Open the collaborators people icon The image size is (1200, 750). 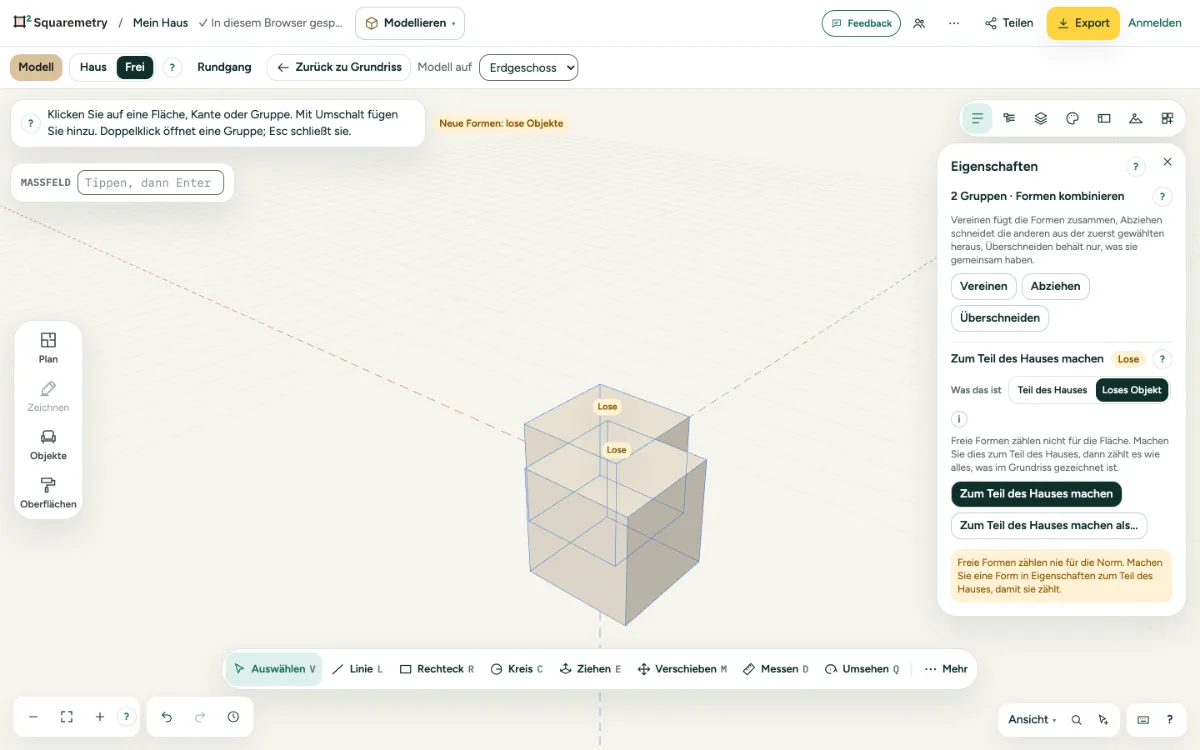(x=919, y=23)
